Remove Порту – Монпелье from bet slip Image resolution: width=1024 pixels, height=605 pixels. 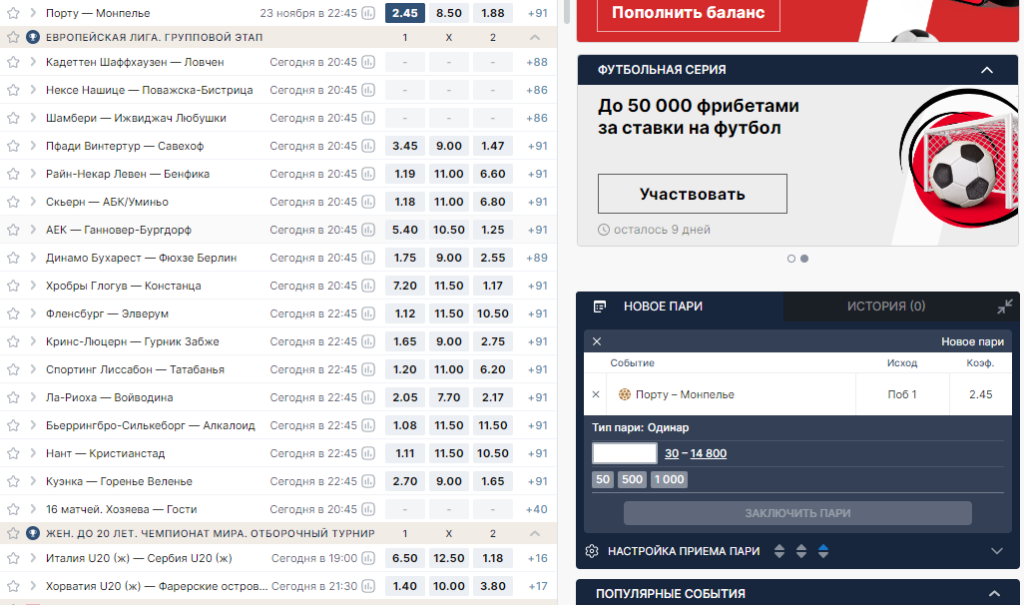coord(596,395)
